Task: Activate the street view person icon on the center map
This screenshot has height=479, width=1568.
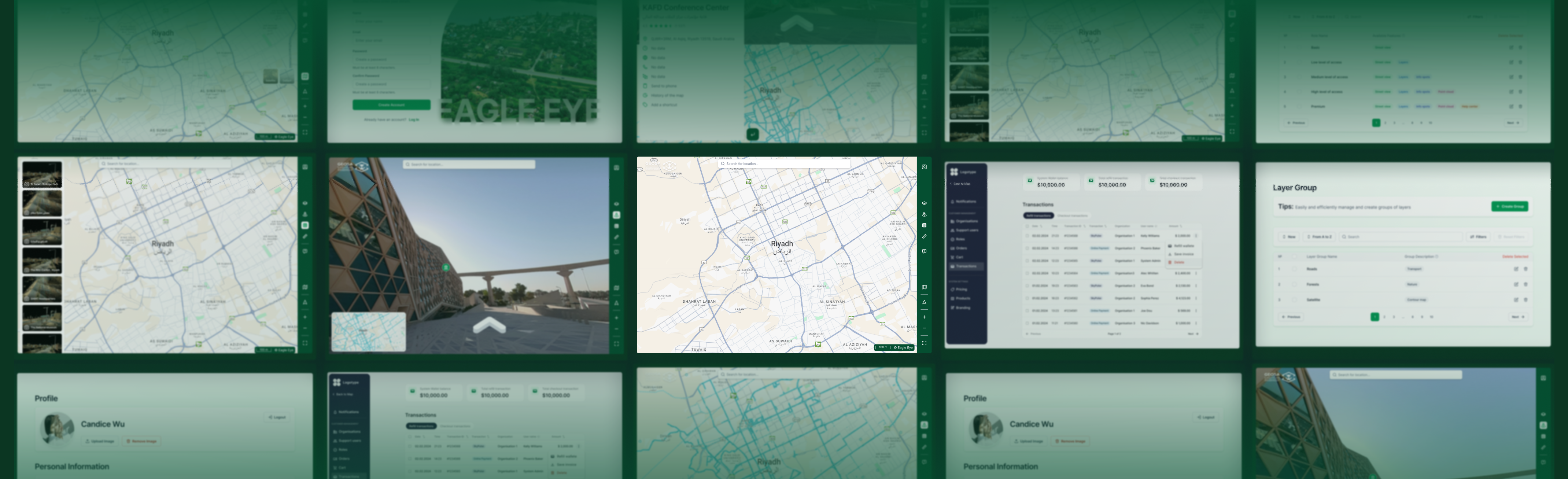Action: coord(924,214)
